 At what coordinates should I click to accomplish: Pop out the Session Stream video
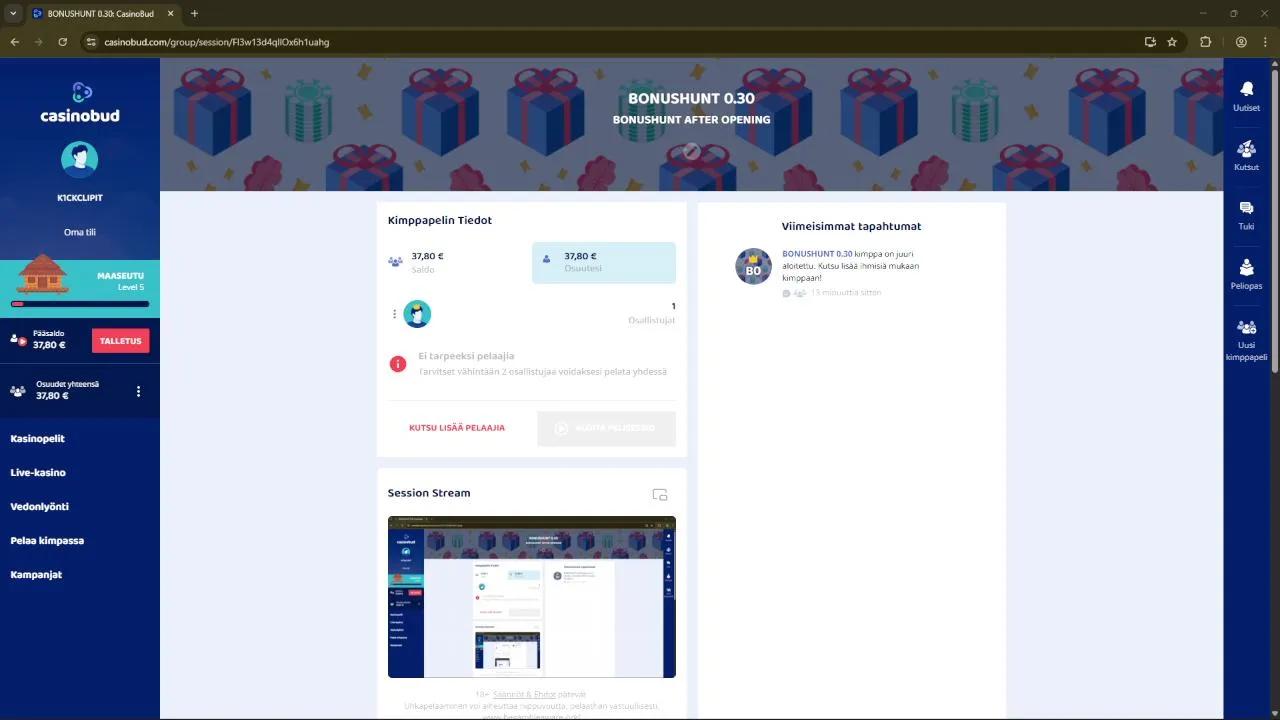click(660, 494)
